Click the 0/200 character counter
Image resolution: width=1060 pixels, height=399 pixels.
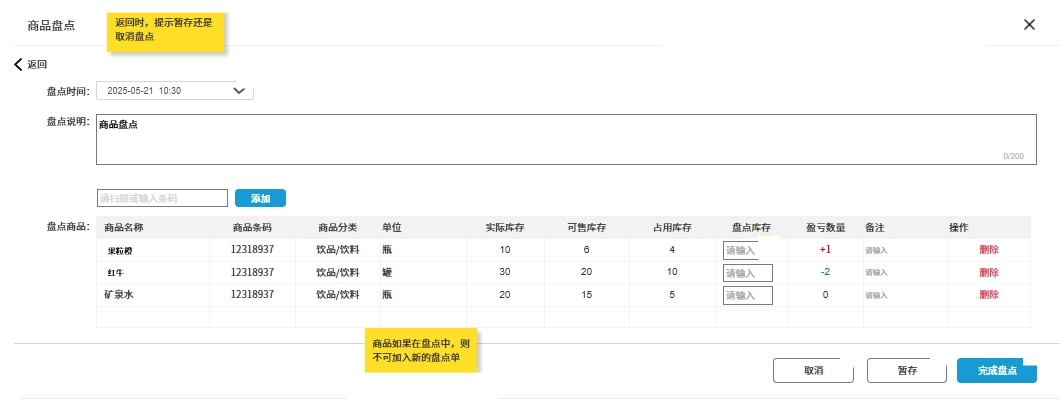(x=1013, y=156)
